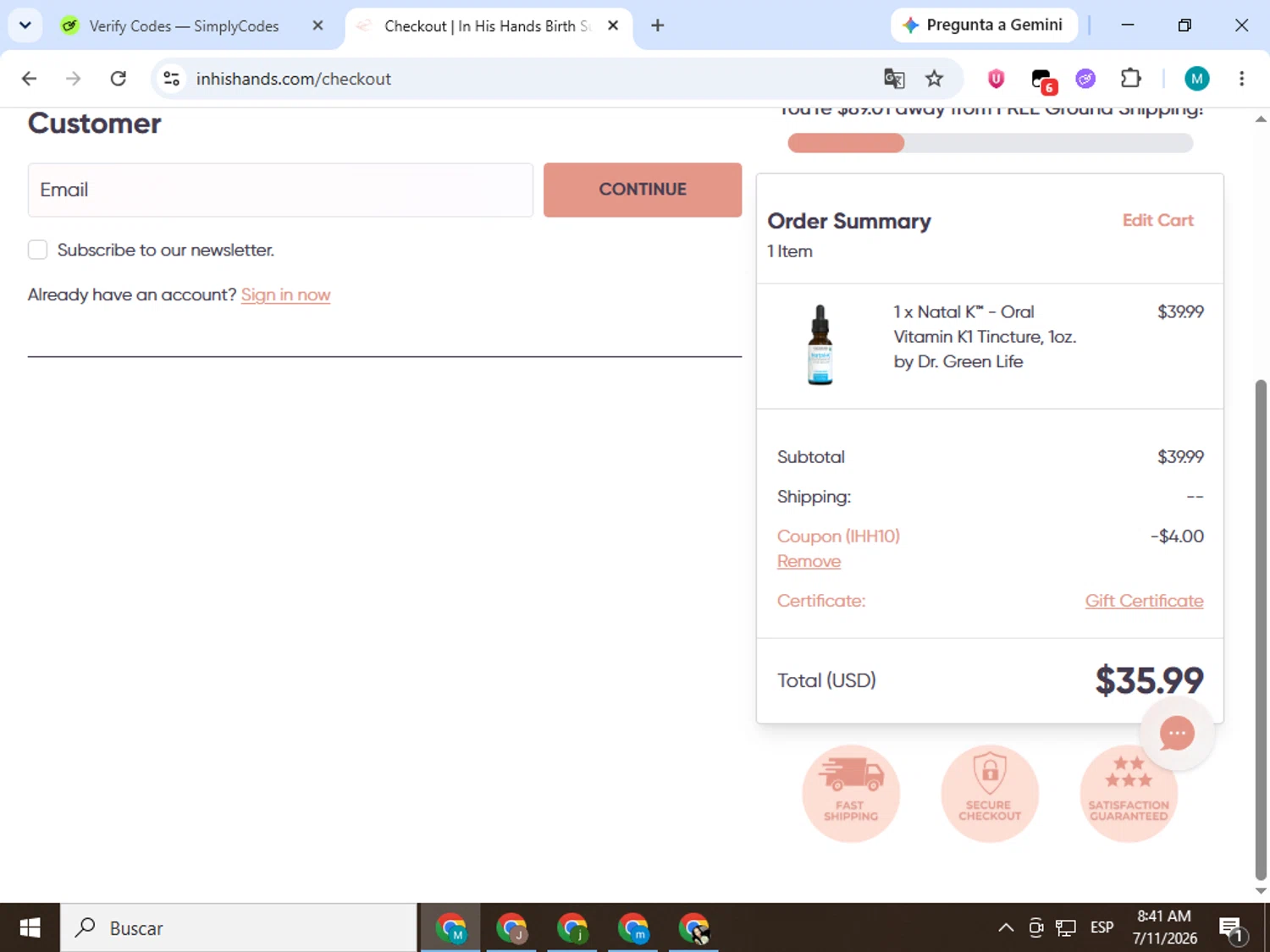Screen dimensions: 1270x952
Task: Select the Checkout | In His Hands tab
Action: [487, 26]
